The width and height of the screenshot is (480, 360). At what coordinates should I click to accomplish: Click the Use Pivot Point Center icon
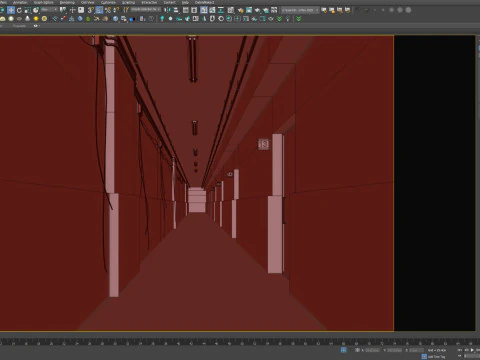pyautogui.click(x=63, y=10)
